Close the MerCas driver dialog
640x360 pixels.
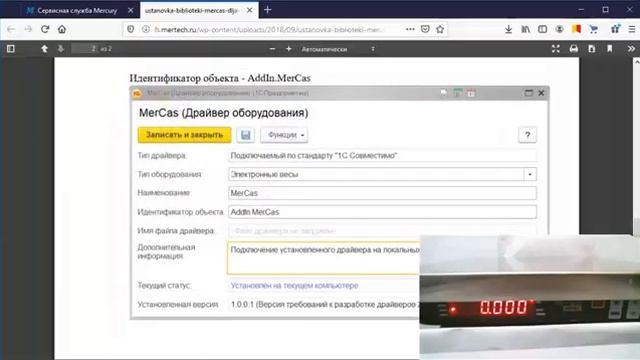pyautogui.click(x=541, y=93)
